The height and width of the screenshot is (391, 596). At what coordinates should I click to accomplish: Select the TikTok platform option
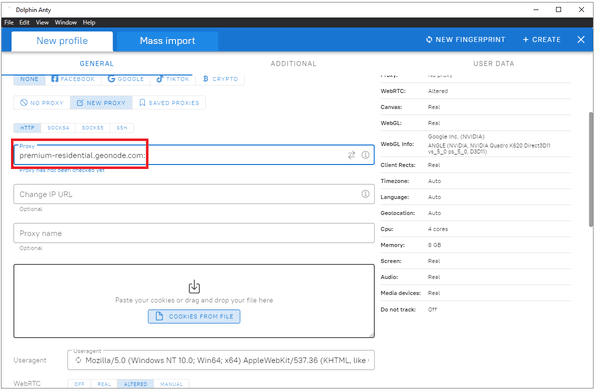(173, 79)
